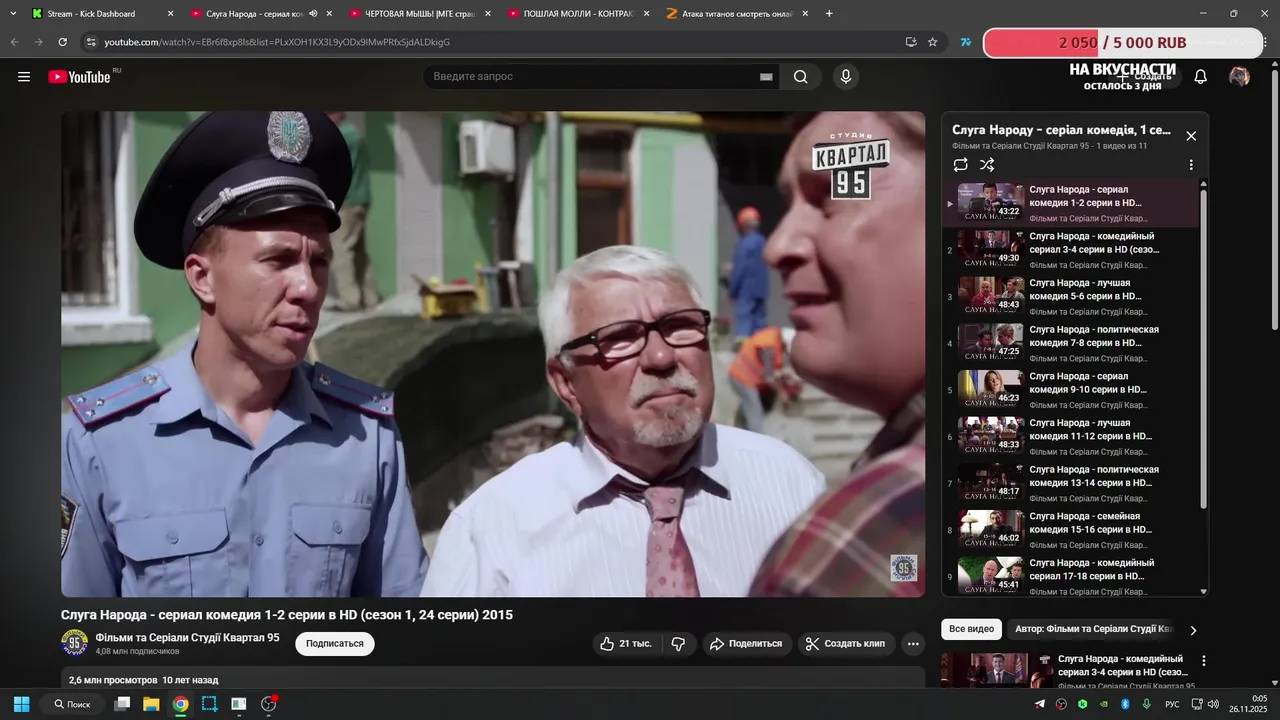The height and width of the screenshot is (720, 1280).
Task: Click the address bar URL
Action: pyautogui.click(x=277, y=42)
